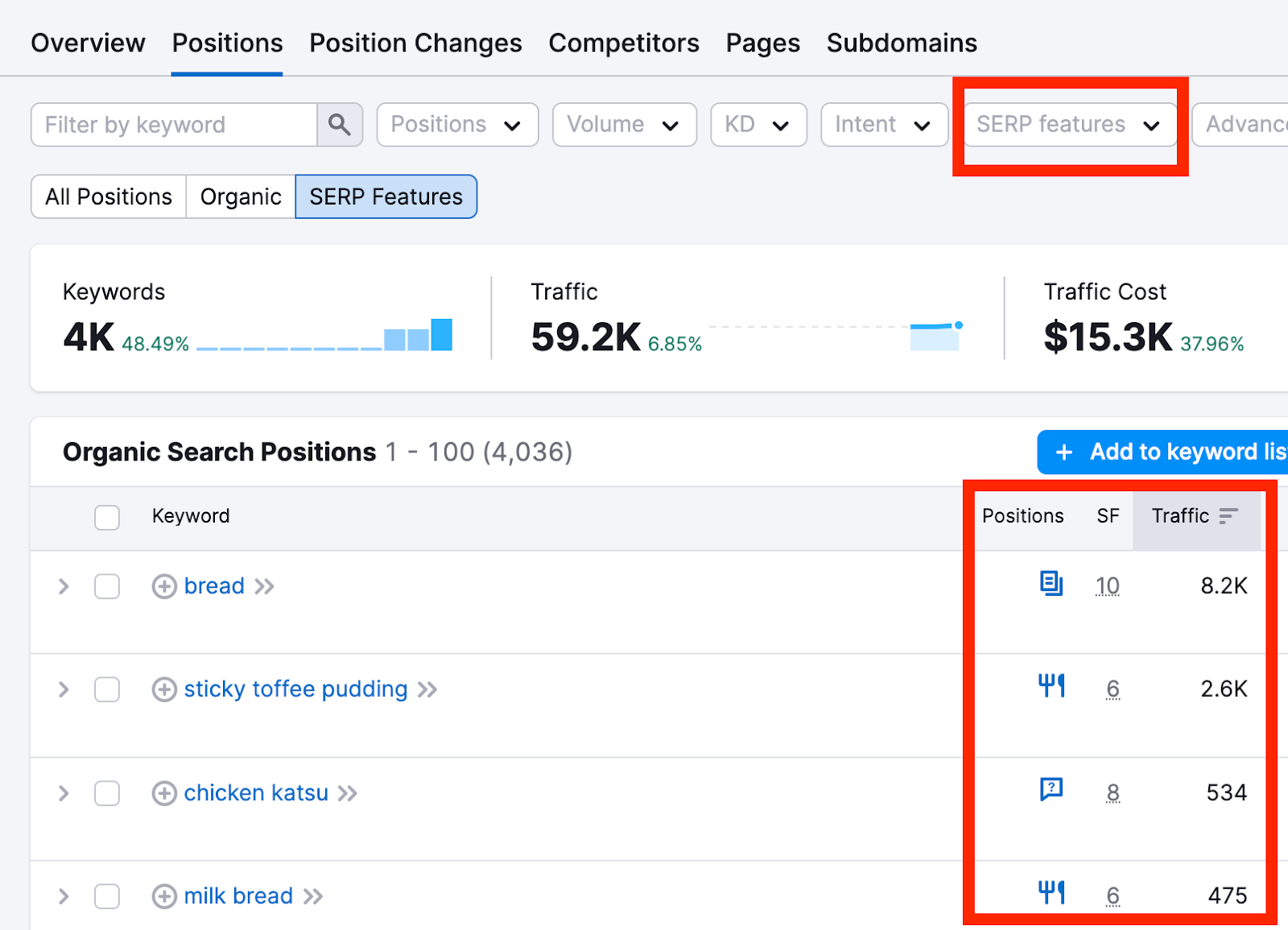The width and height of the screenshot is (1288, 930).
Task: Open the SERP features filter dropdown
Action: click(x=1069, y=125)
